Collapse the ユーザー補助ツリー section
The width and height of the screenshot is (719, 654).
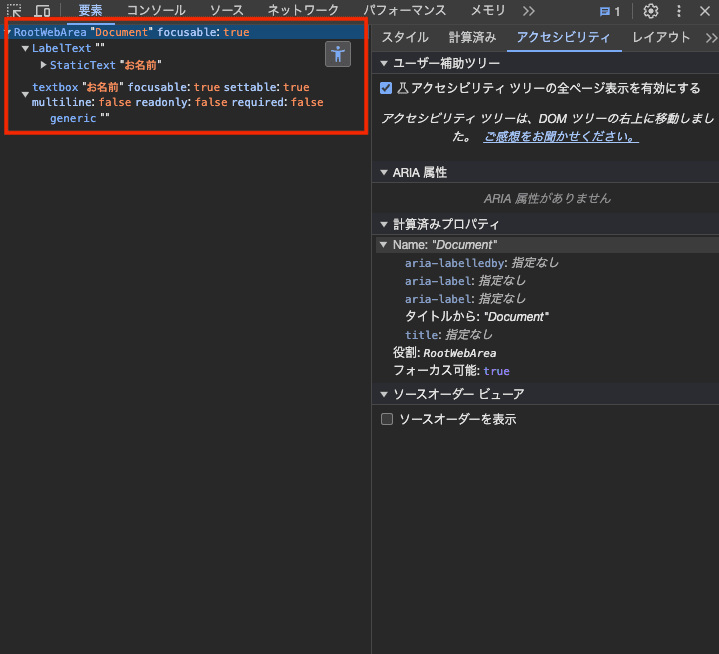(x=384, y=63)
